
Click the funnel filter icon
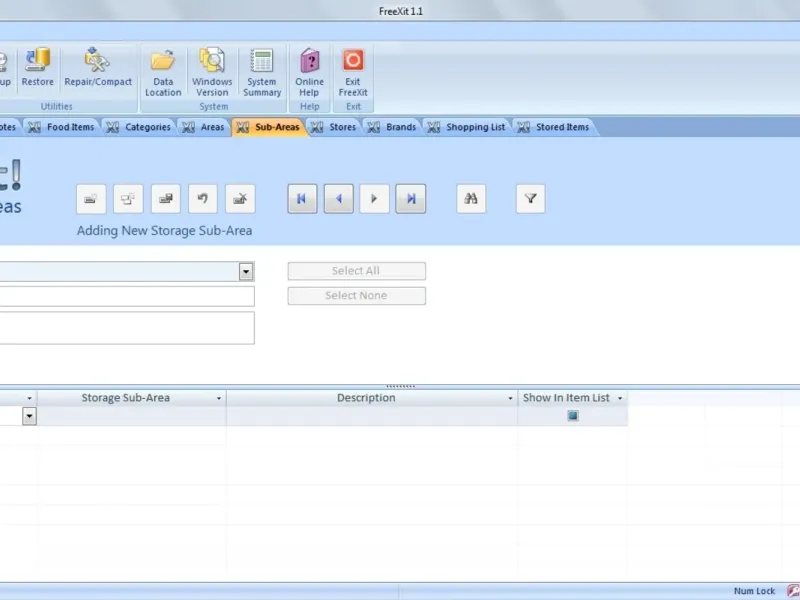530,198
